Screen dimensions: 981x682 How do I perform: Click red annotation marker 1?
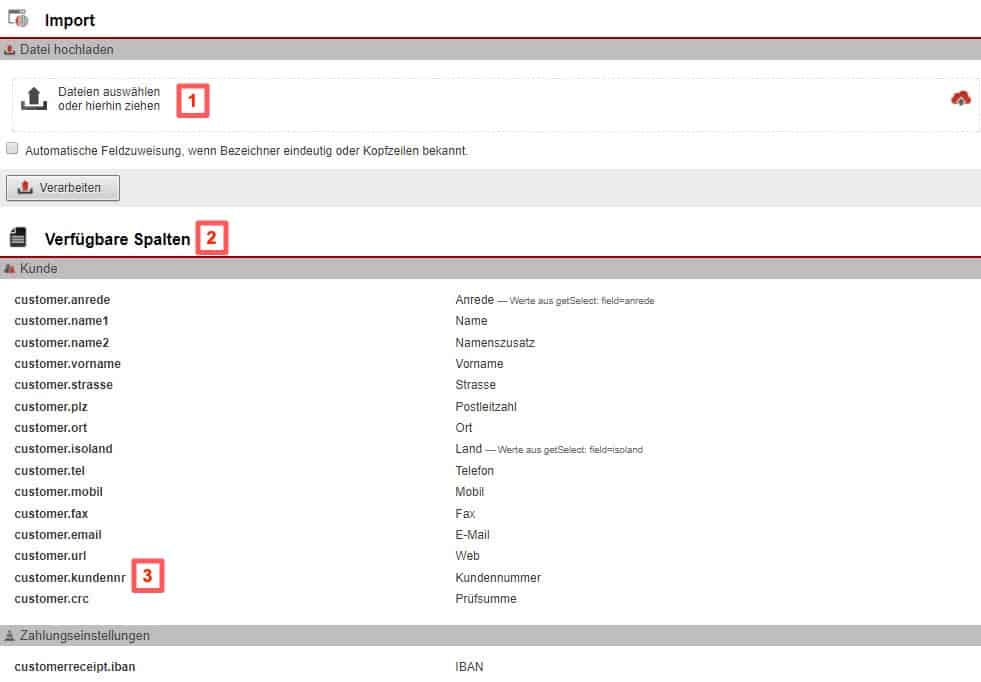pos(193,101)
